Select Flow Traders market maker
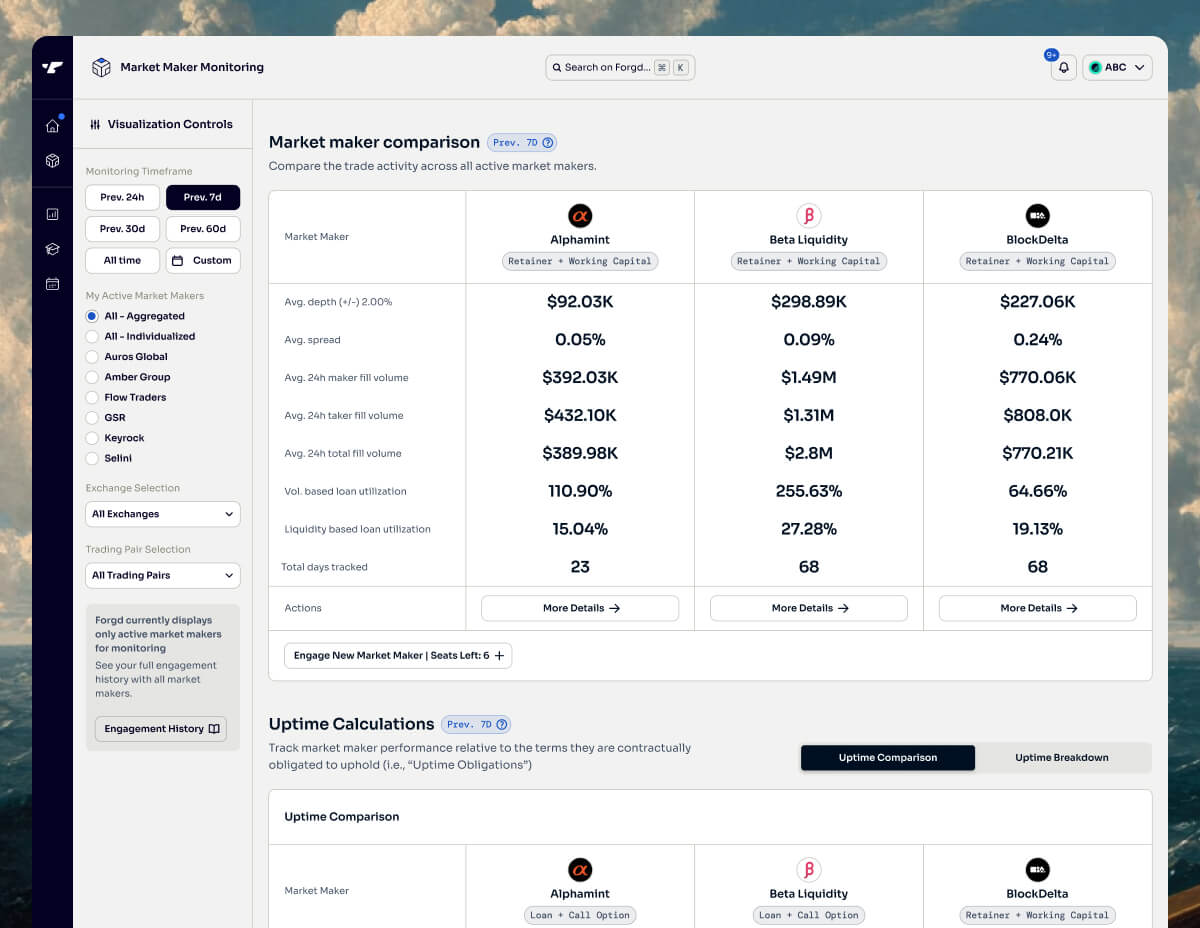Image resolution: width=1200 pixels, height=928 pixels. [x=92, y=397]
